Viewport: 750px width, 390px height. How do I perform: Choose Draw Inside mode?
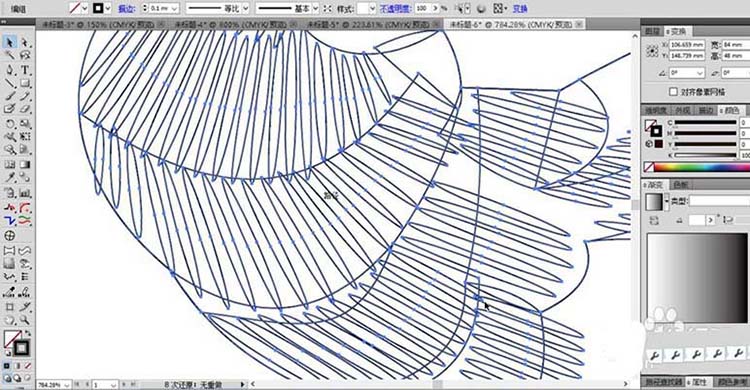[27, 378]
